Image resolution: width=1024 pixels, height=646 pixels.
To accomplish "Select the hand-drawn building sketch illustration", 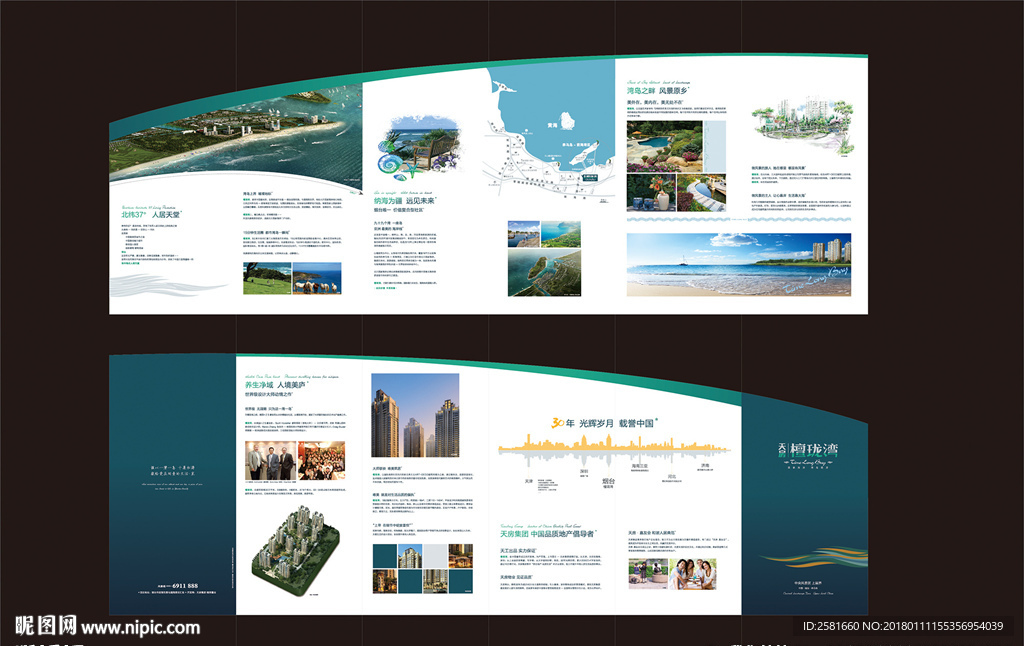I will click(x=804, y=126).
